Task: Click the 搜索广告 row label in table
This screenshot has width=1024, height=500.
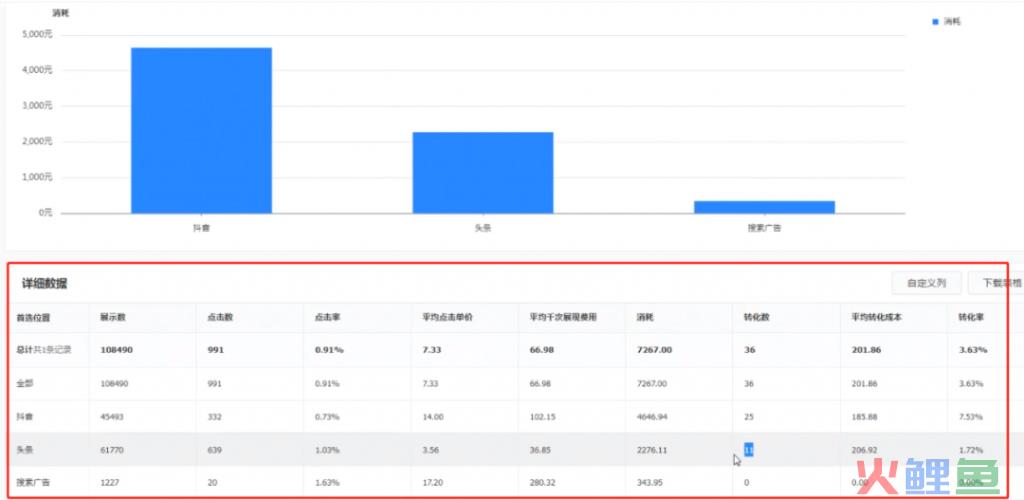Action: click(33, 483)
